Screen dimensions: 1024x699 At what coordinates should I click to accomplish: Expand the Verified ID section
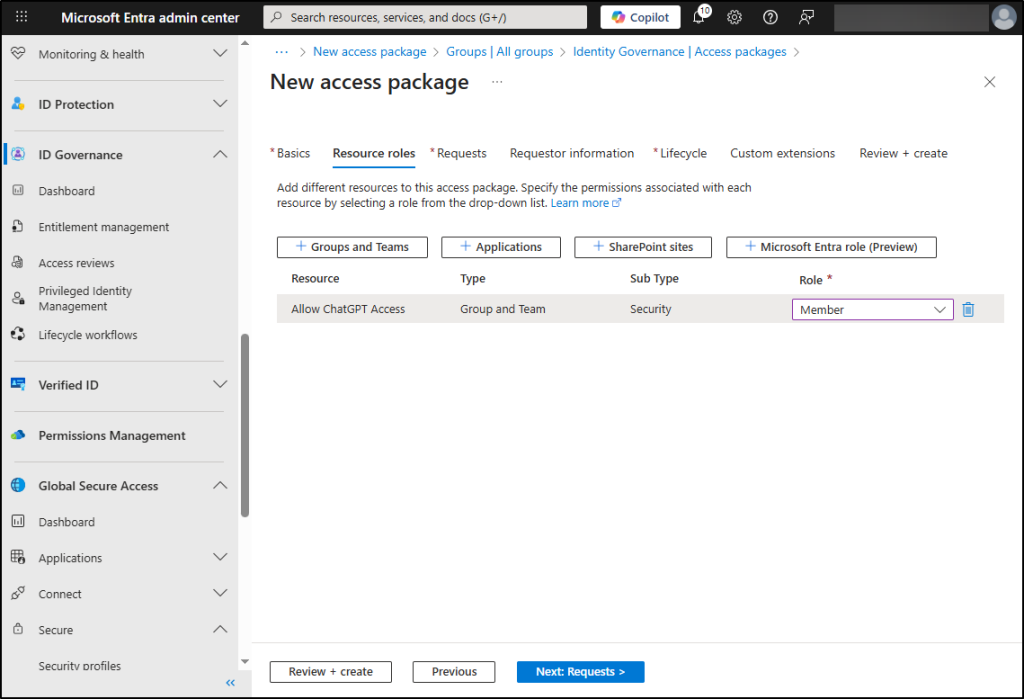(220, 385)
